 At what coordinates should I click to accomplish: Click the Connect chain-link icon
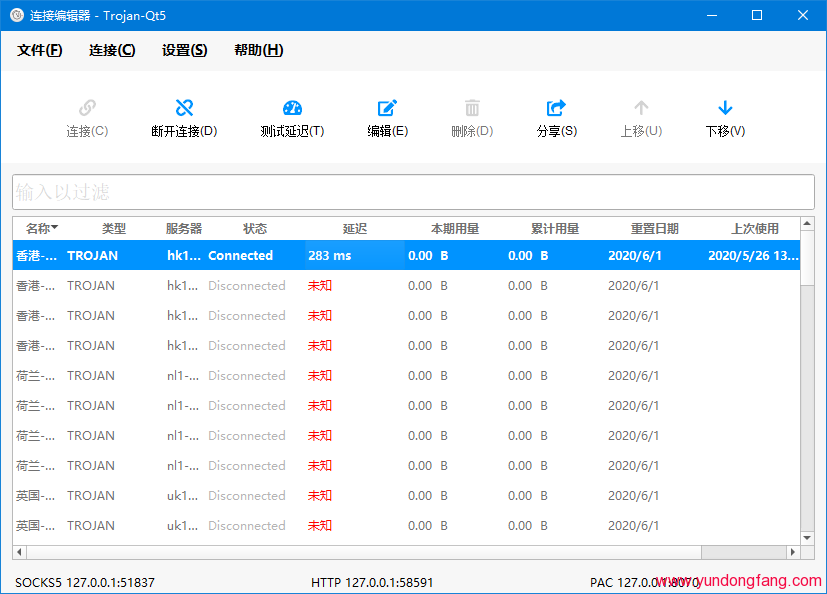87,108
